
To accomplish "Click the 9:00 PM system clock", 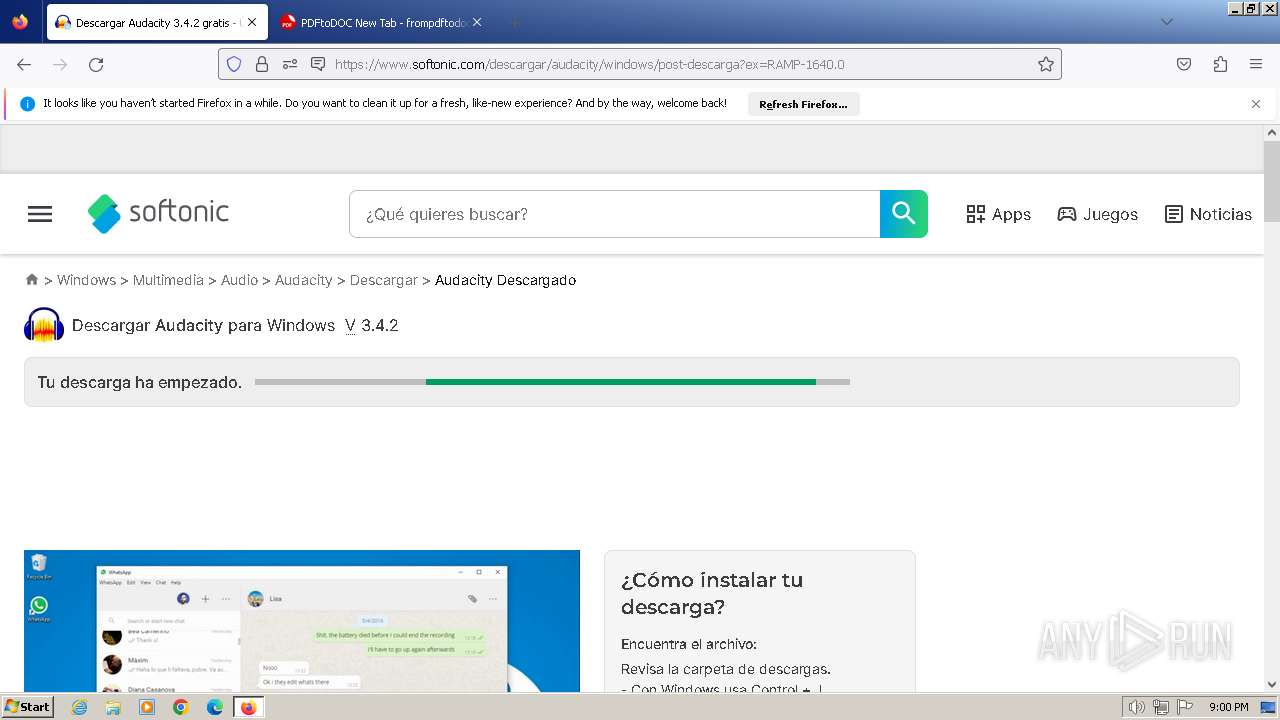I will (x=1228, y=707).
